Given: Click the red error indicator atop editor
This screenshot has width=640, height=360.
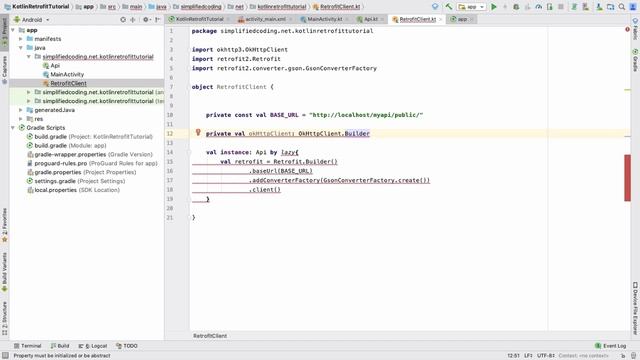Looking at the screenshot, I should point(627,29).
